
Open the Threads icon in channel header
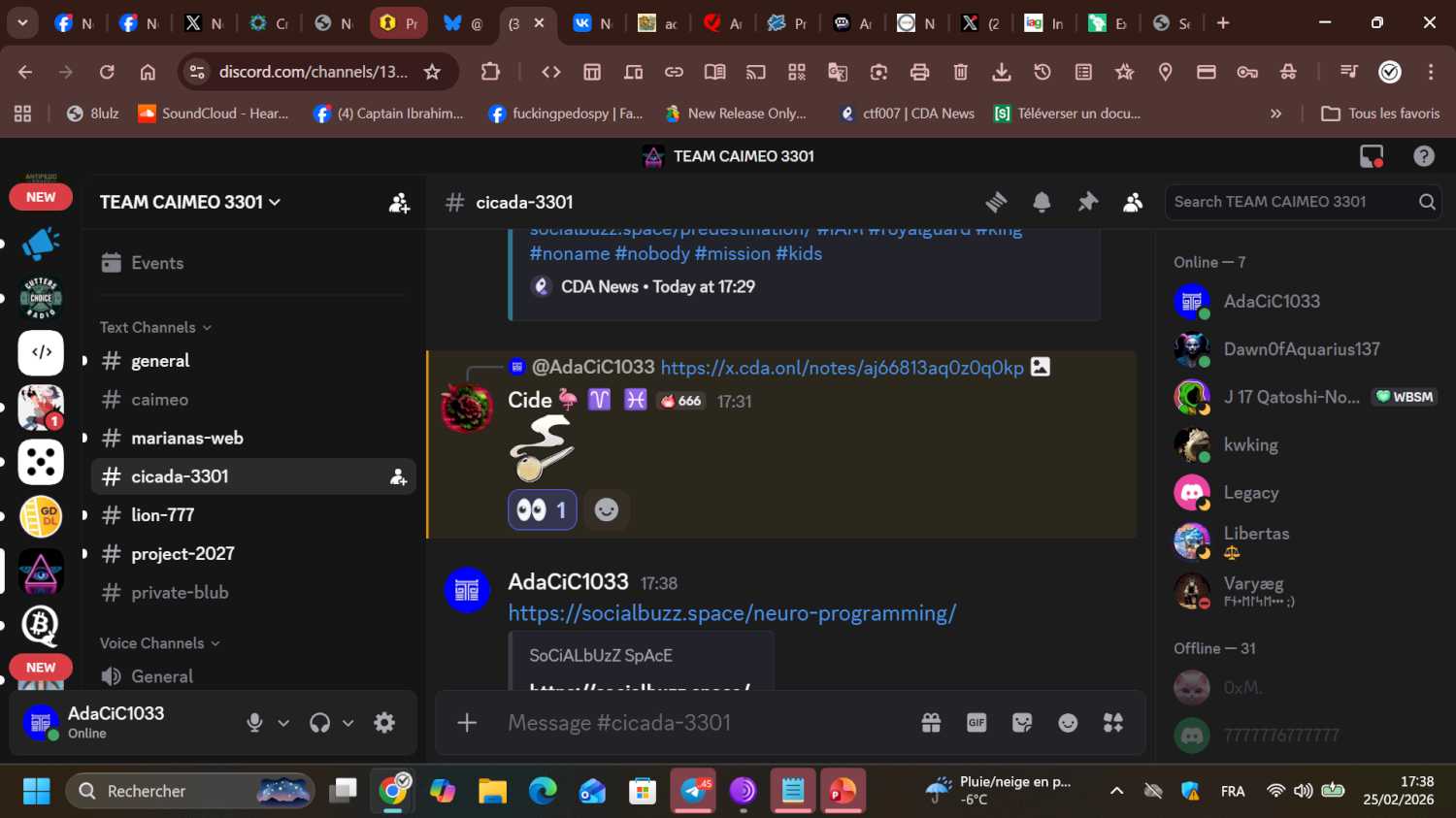pyautogui.click(x=996, y=202)
